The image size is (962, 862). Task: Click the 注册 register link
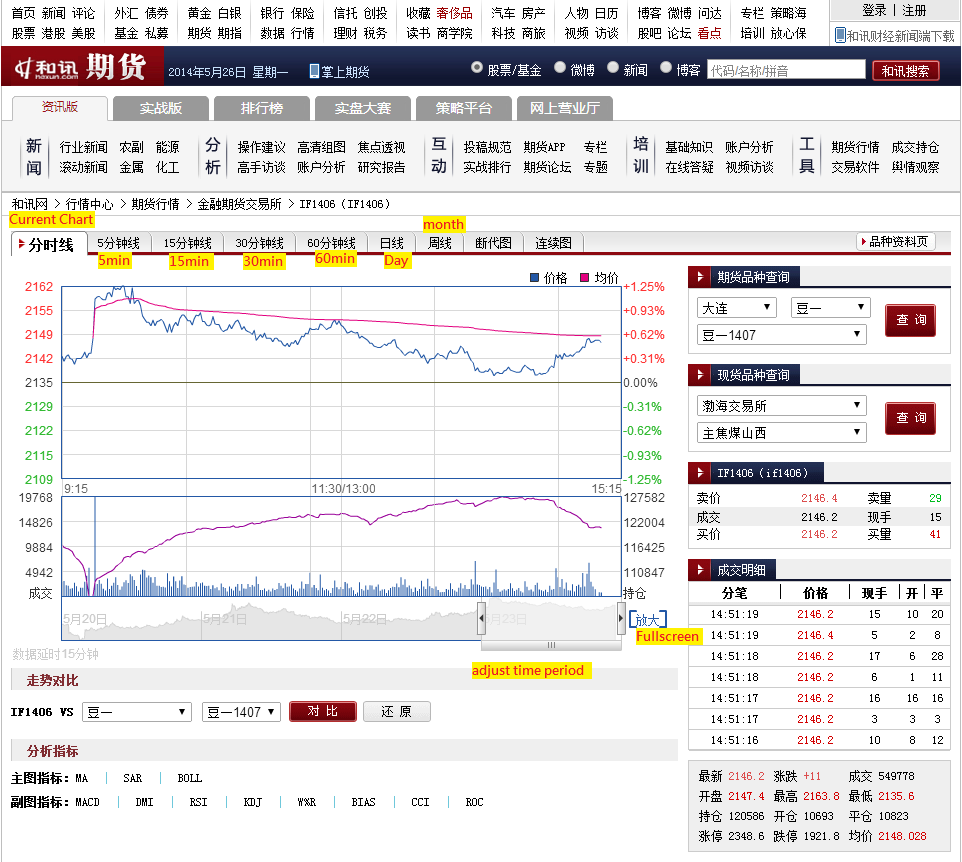click(x=914, y=10)
